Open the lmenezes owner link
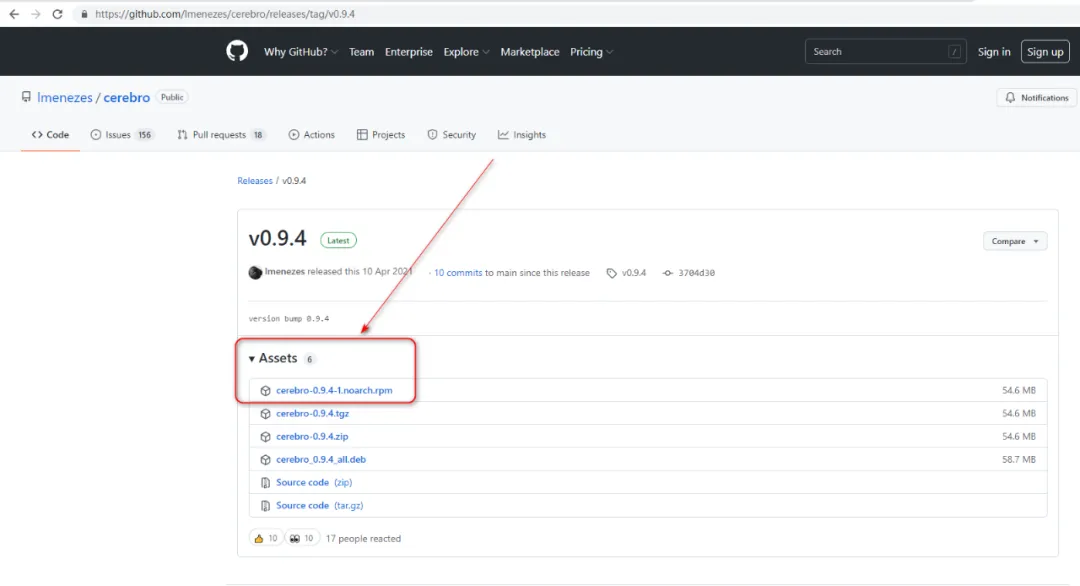Screen dimensions: 1080x586 click(65, 97)
